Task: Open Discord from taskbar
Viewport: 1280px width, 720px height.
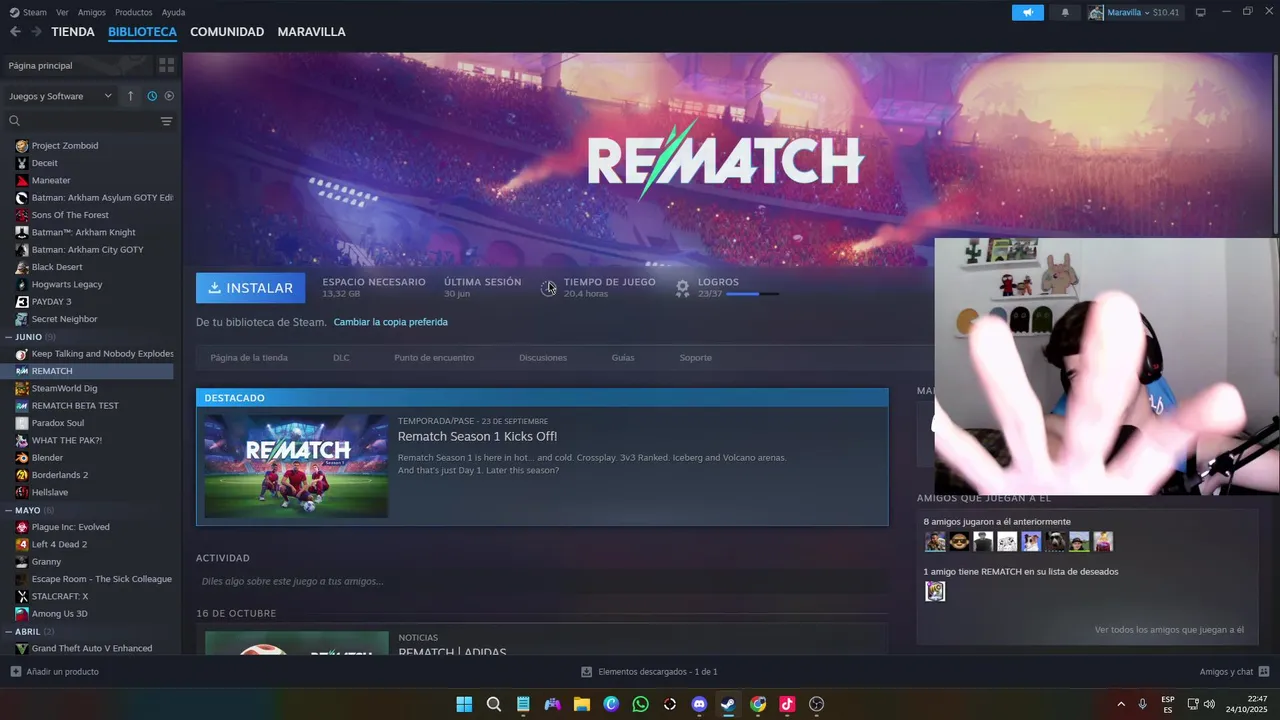Action: tap(699, 704)
